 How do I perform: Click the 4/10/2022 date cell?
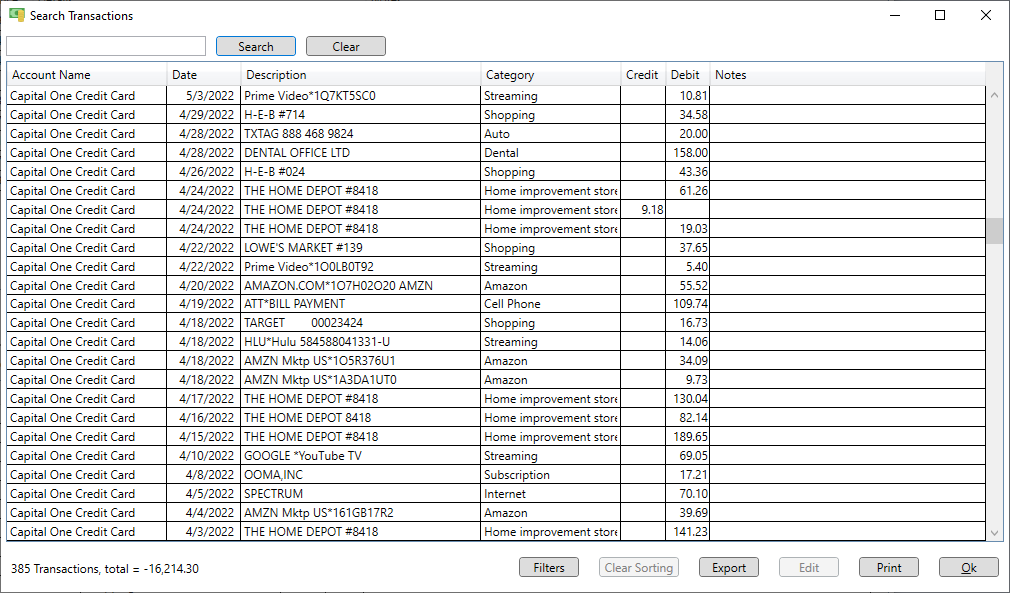204,456
